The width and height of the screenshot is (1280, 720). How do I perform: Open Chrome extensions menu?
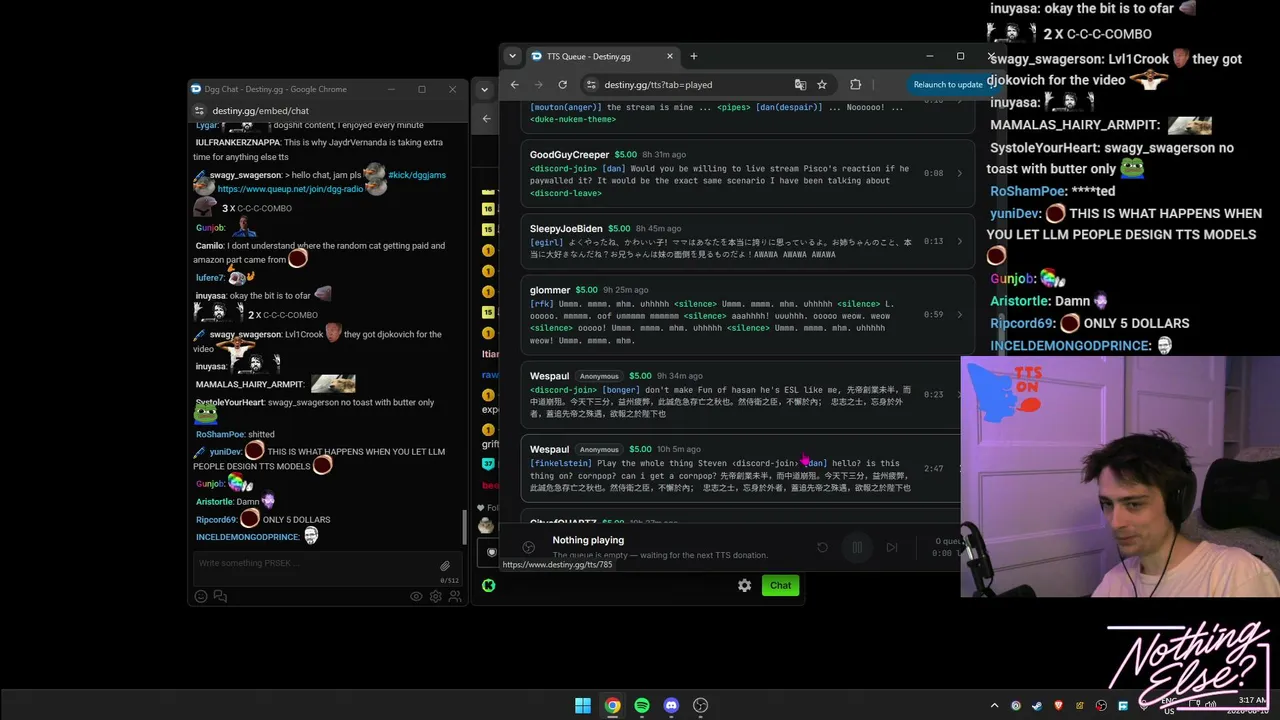click(x=856, y=85)
